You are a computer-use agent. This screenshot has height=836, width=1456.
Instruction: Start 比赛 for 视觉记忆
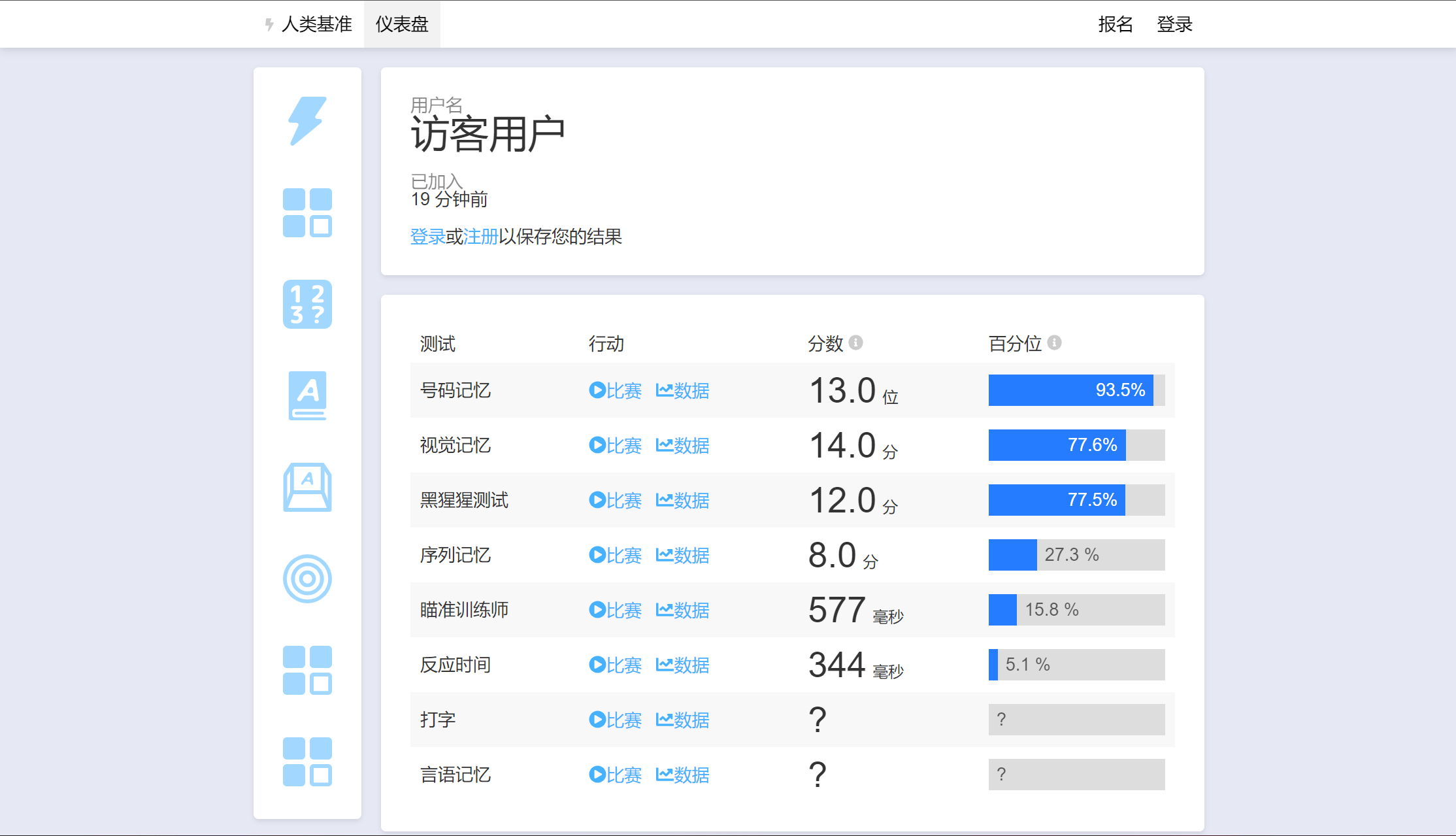click(615, 445)
